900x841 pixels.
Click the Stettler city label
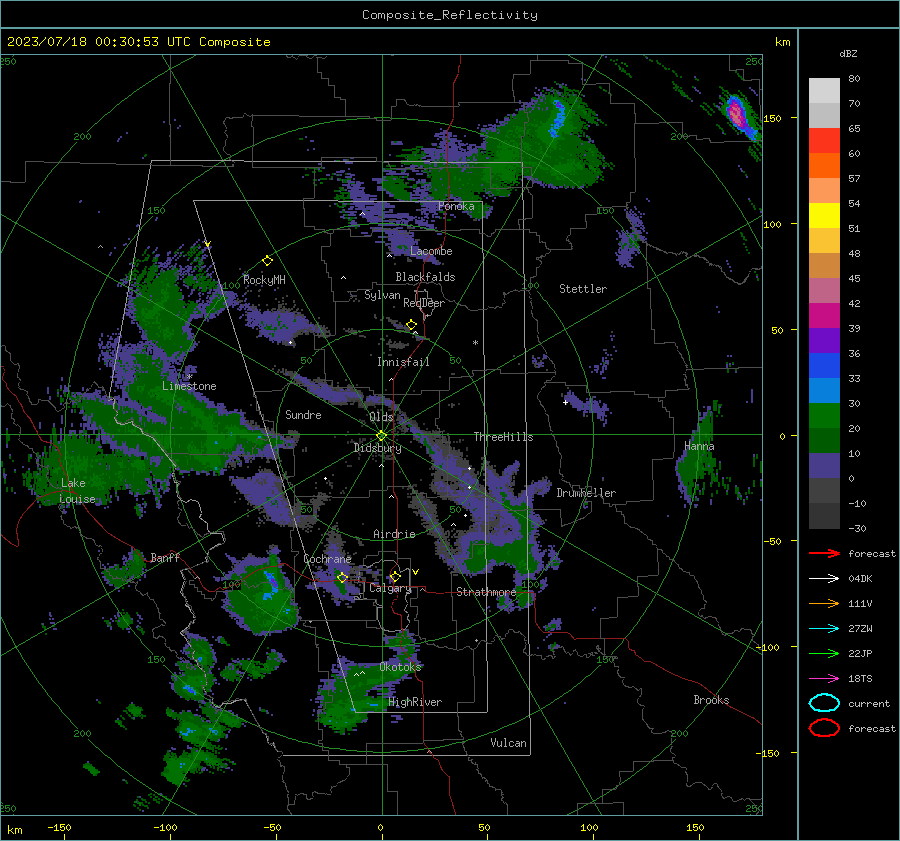[x=583, y=289]
